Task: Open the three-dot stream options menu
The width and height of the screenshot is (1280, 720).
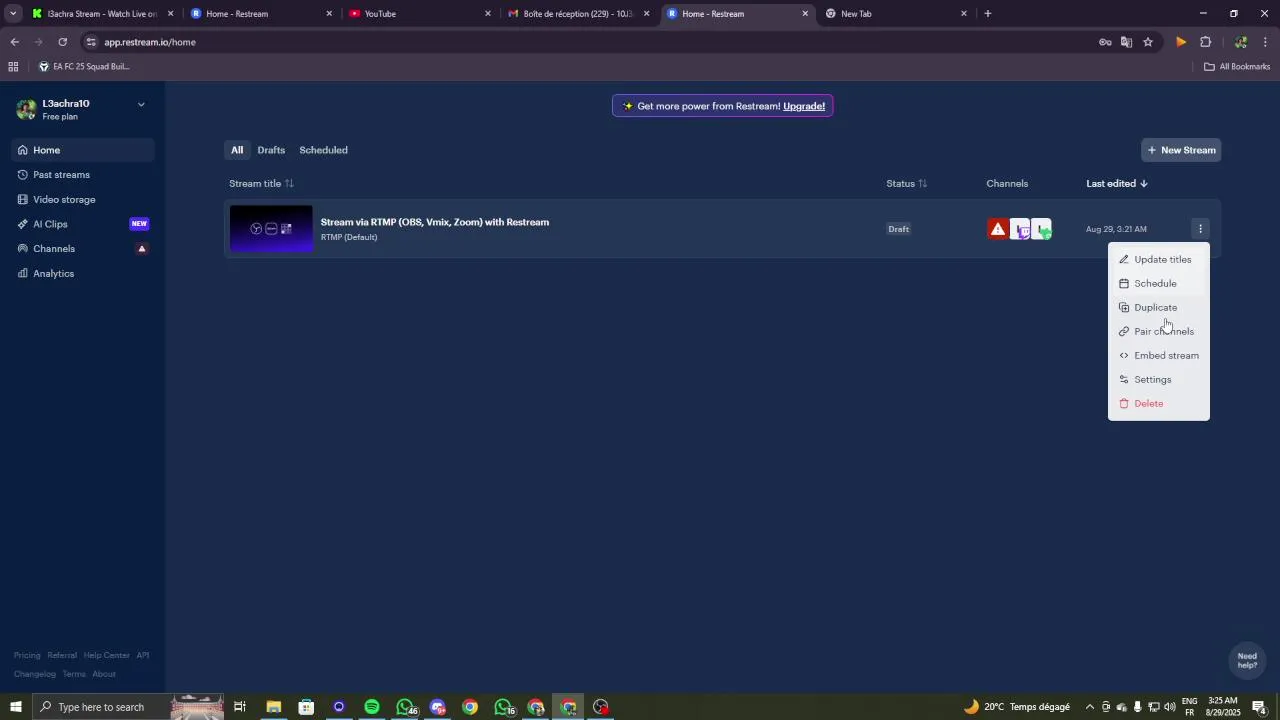Action: [x=1200, y=229]
